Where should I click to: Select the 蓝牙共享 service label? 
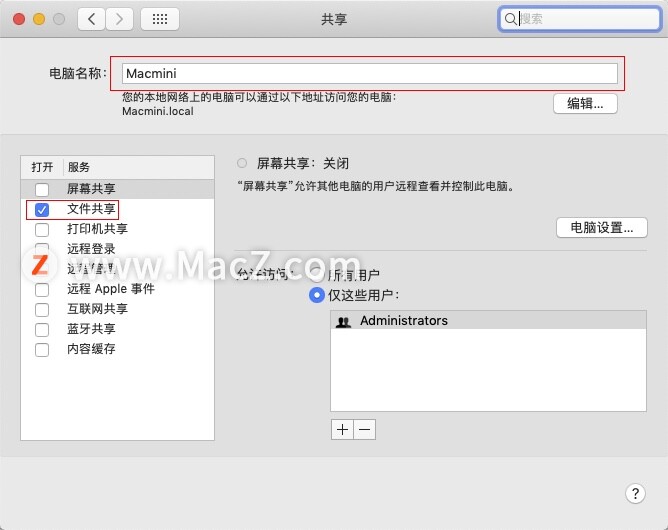pos(91,329)
